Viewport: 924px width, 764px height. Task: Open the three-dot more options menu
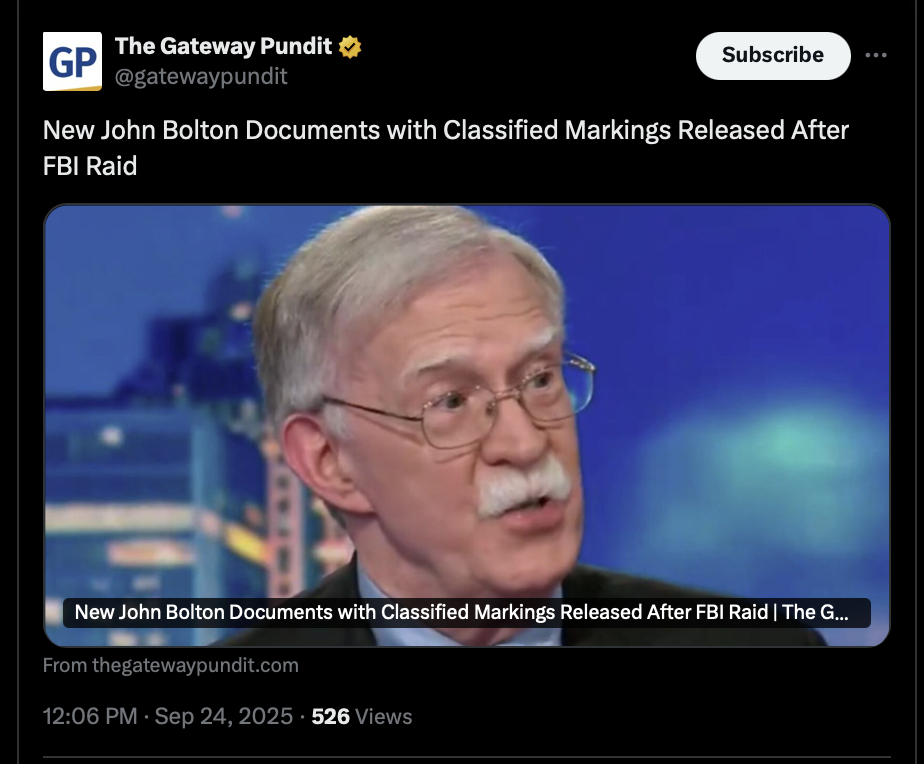pyautogui.click(x=876, y=55)
